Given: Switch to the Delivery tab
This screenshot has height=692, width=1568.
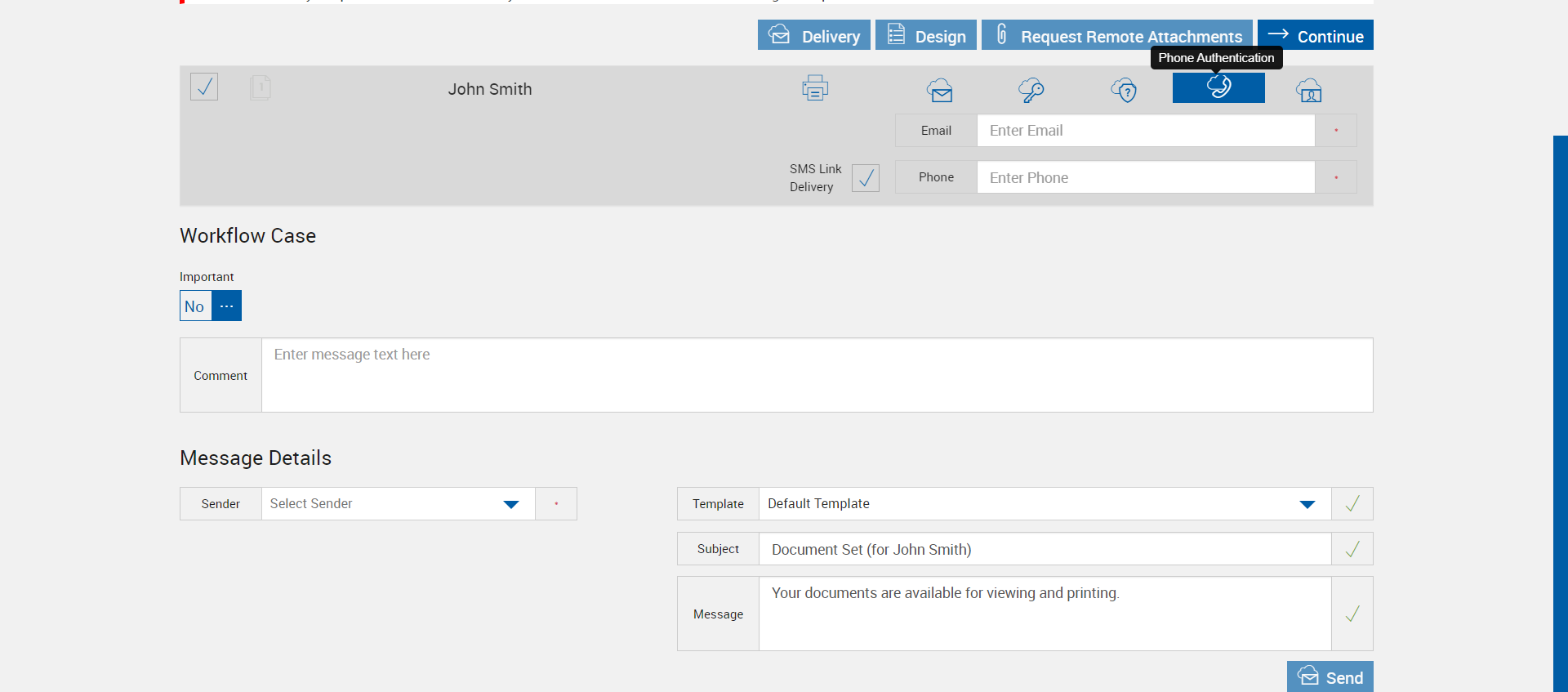Looking at the screenshot, I should tap(813, 35).
